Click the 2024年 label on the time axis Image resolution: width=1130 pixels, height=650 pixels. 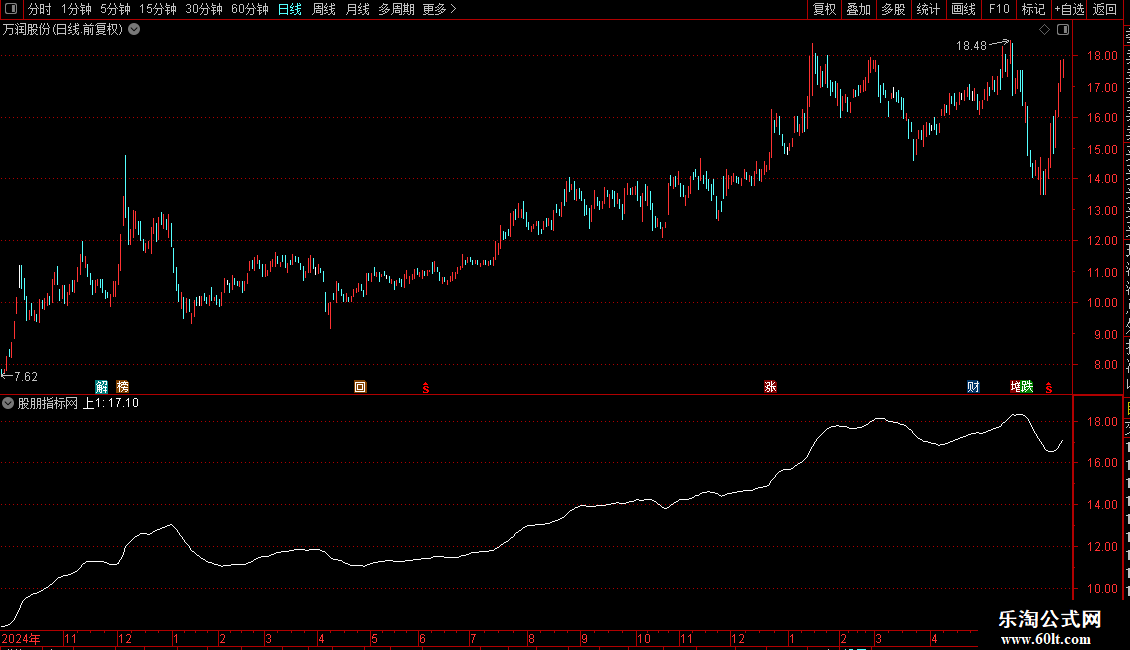point(21,639)
